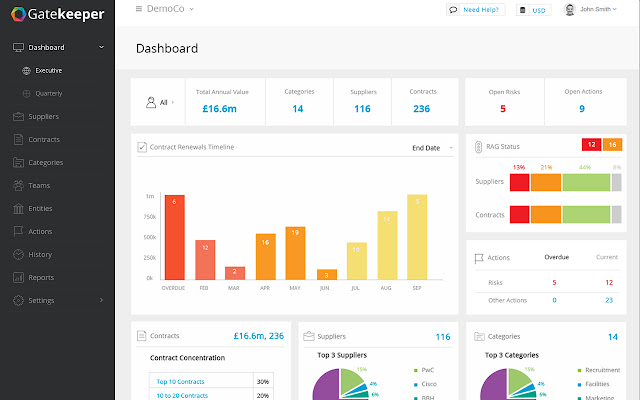Screen dimensions: 640x400
Task: Click the 236 Contracts count
Action: [x=422, y=109]
